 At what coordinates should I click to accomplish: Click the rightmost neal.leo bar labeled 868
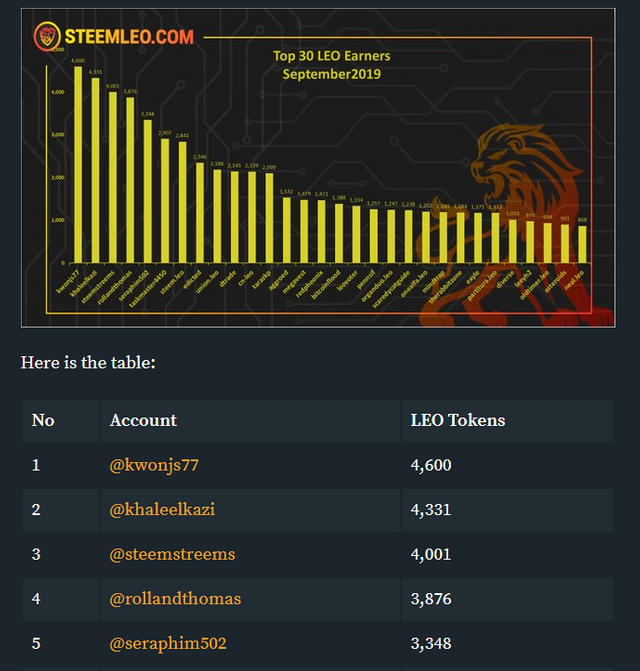click(x=582, y=244)
